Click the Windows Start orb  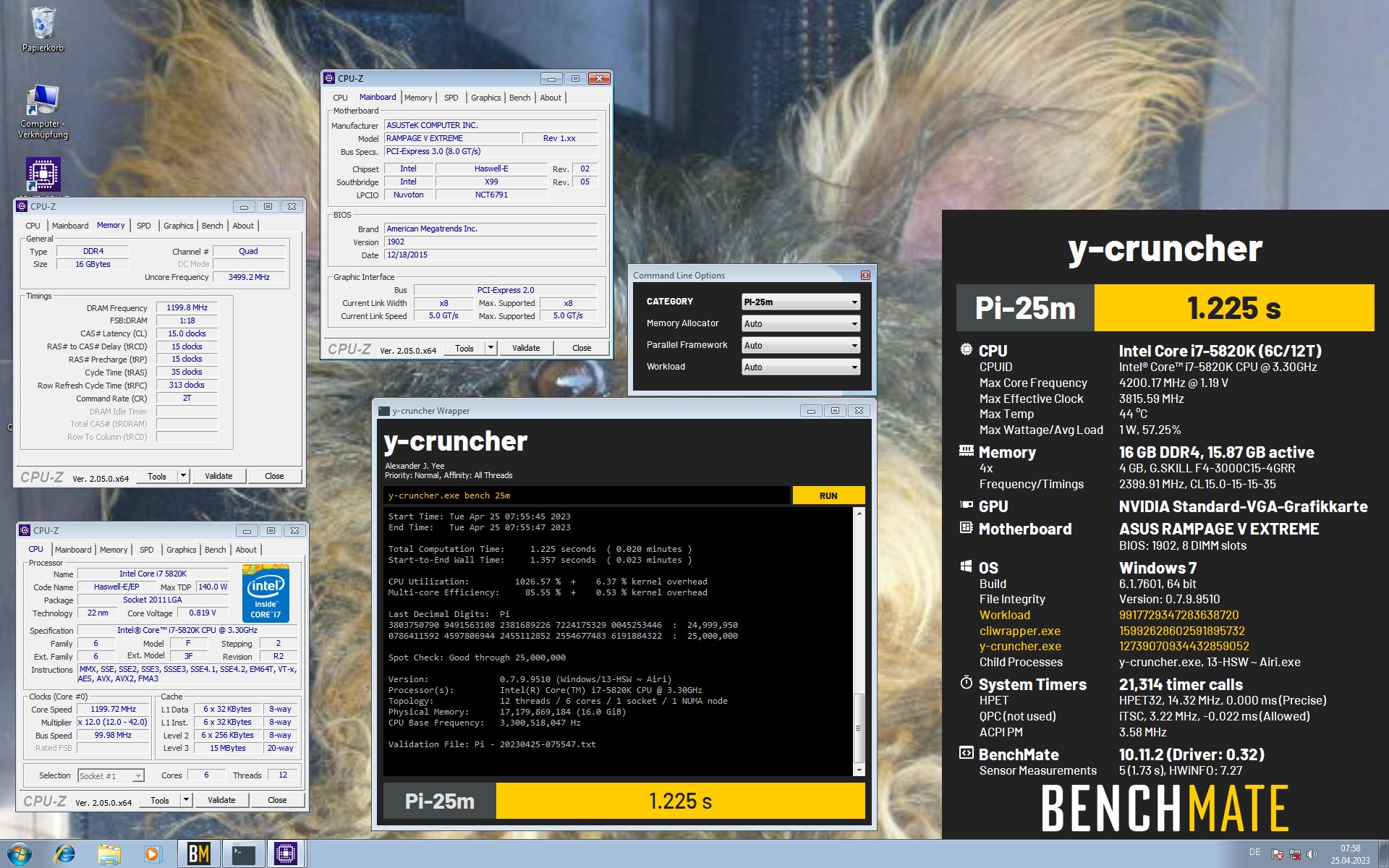19,854
